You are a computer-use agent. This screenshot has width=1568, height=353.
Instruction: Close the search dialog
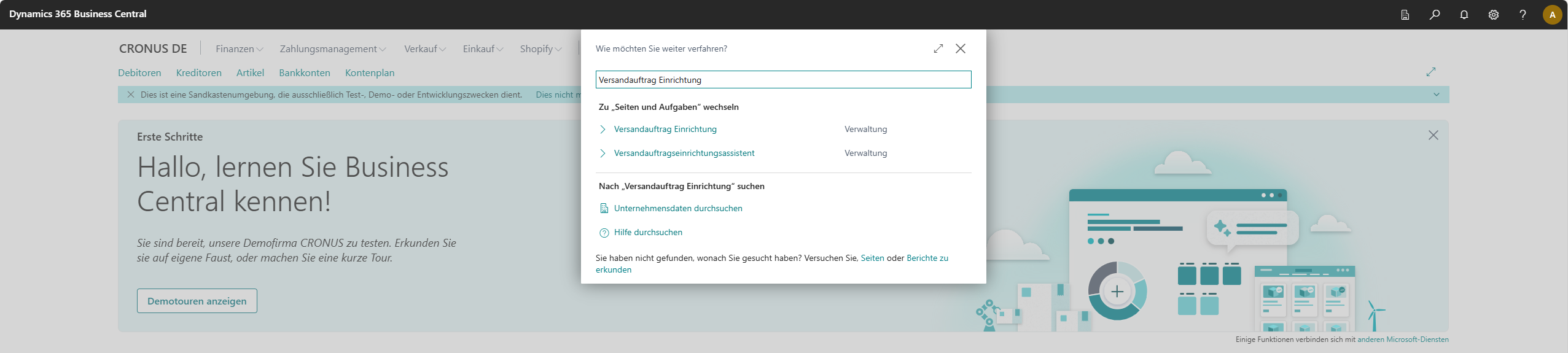click(961, 48)
